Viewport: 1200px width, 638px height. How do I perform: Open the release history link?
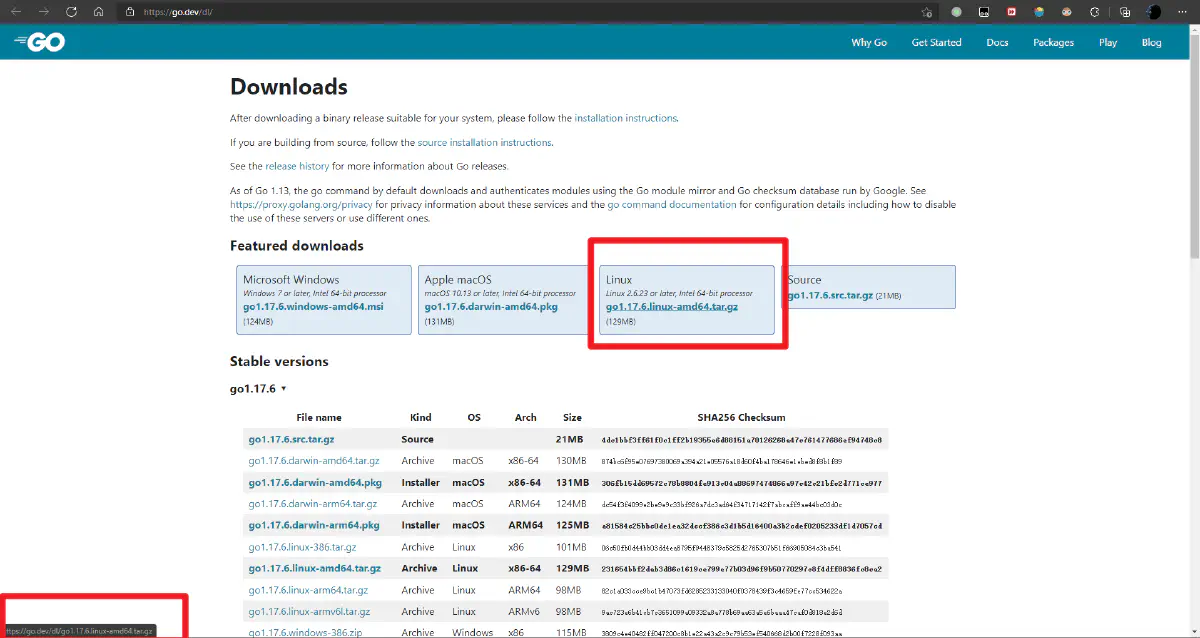[x=297, y=166]
